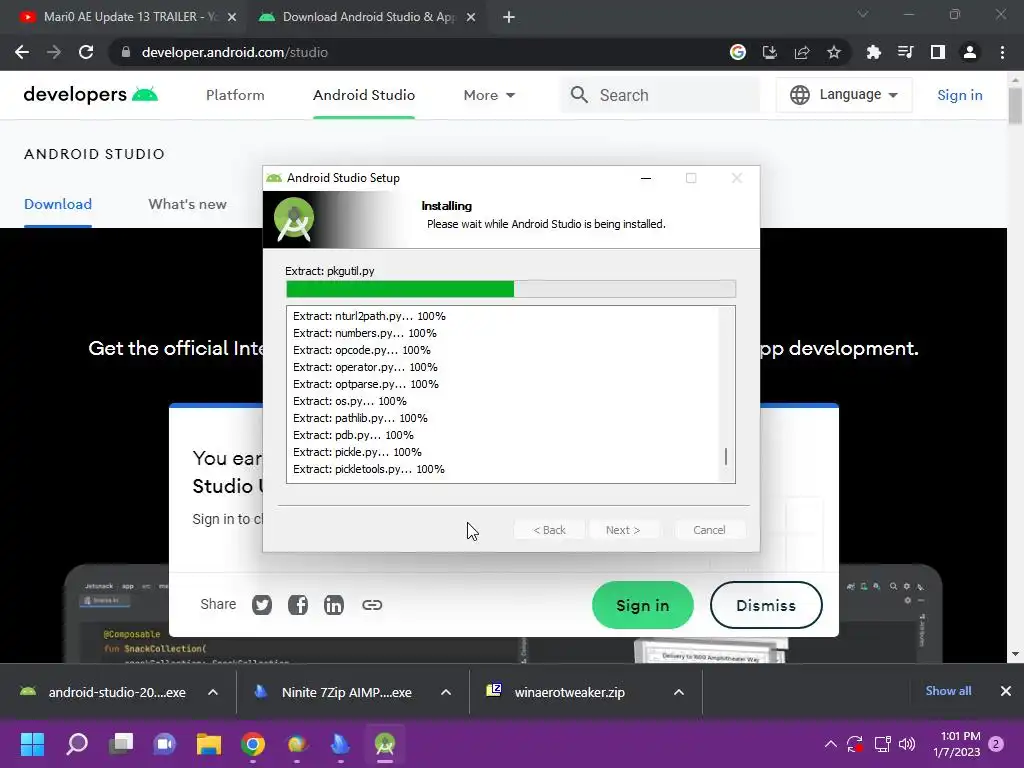Open the Extensions puzzle icon
Viewport: 1024px width, 768px height.
coord(873,52)
